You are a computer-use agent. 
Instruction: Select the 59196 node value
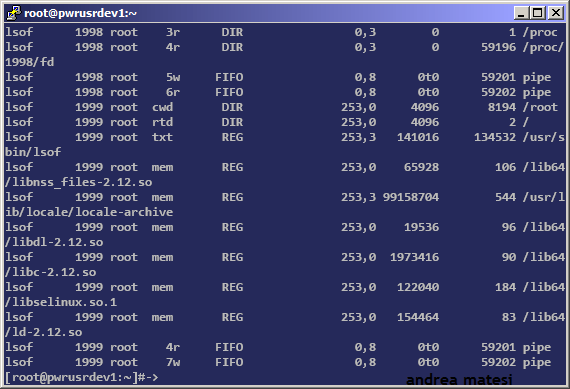coord(498,47)
